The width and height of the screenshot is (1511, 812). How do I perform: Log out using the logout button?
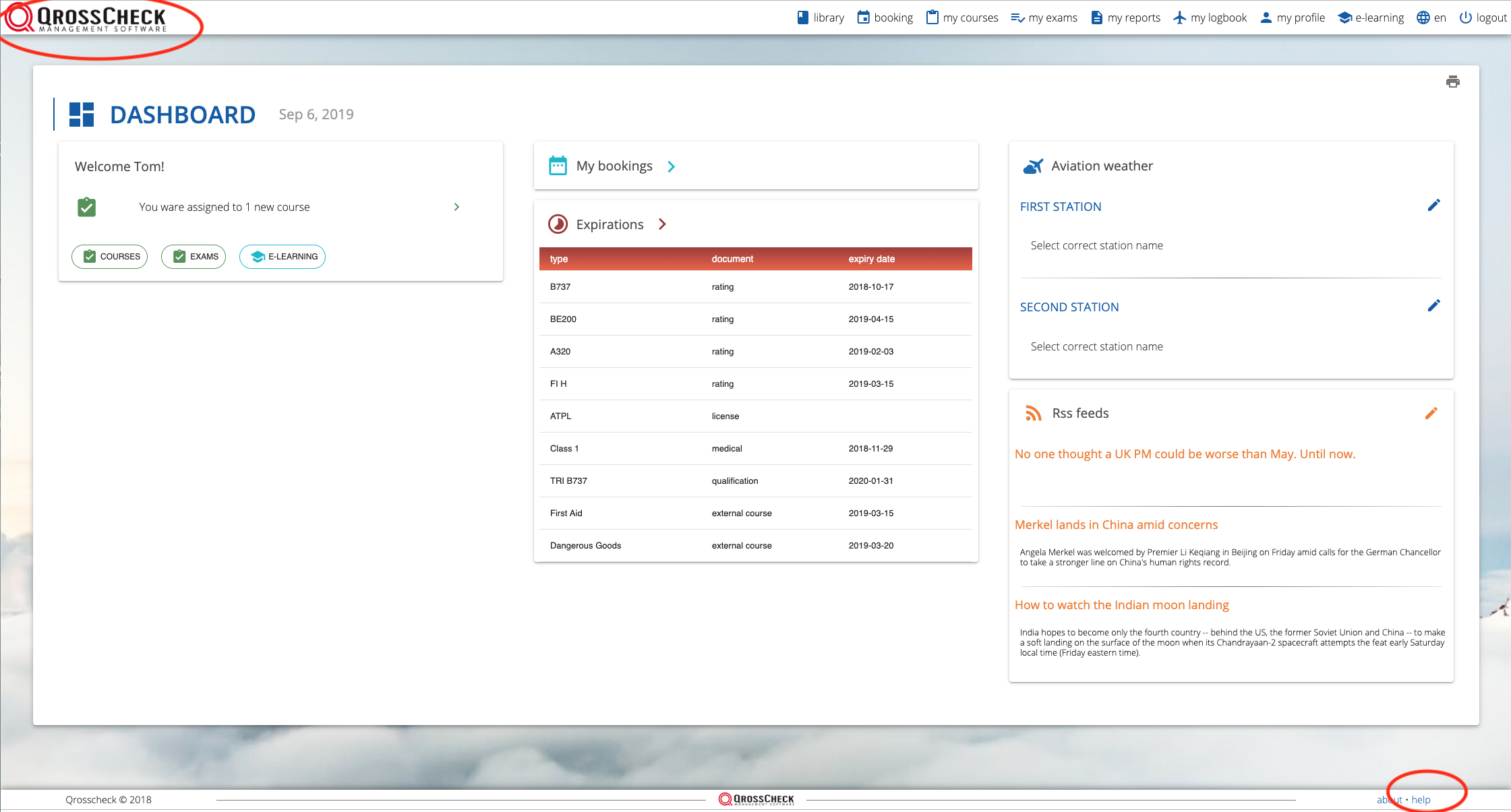coord(1483,18)
